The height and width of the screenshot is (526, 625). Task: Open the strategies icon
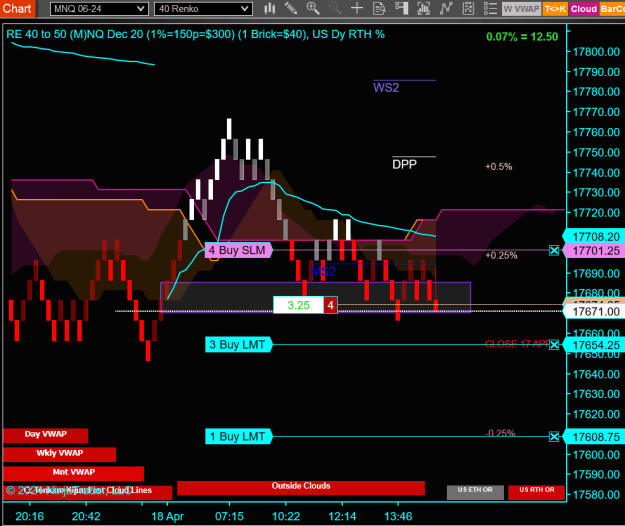[x=468, y=8]
